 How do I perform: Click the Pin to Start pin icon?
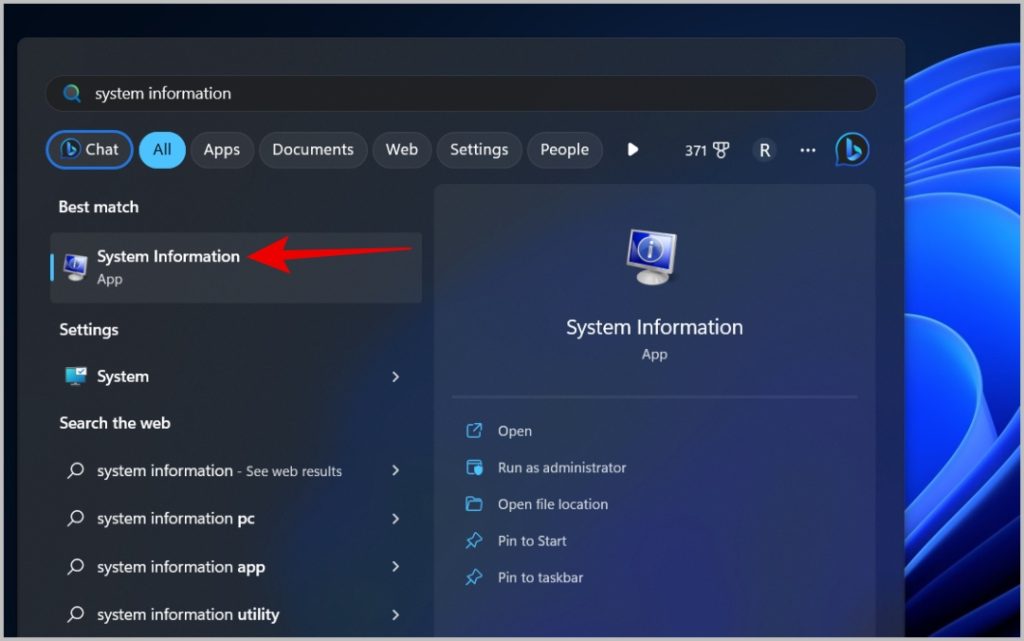(474, 541)
